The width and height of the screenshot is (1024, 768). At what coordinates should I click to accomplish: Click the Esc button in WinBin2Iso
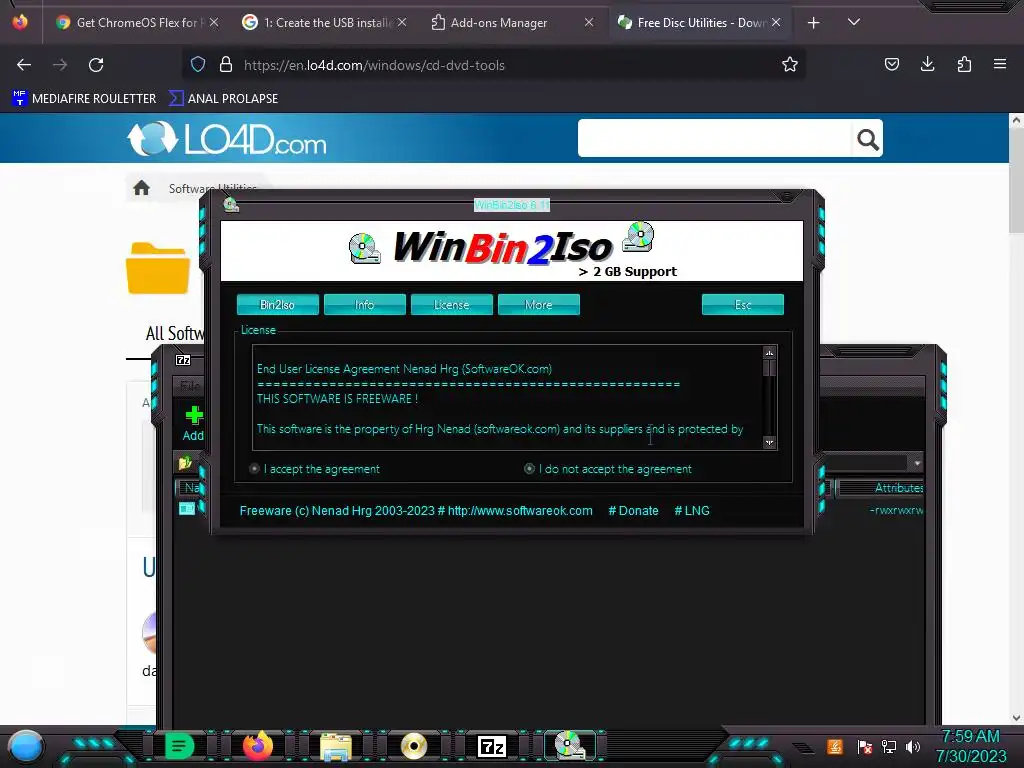(743, 304)
